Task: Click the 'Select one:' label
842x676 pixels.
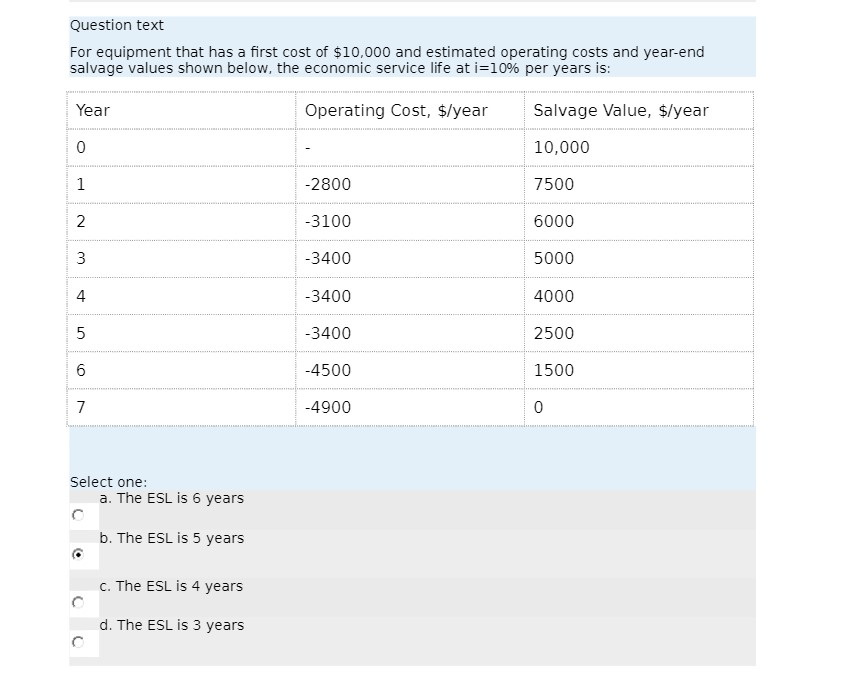Action: click(x=97, y=481)
